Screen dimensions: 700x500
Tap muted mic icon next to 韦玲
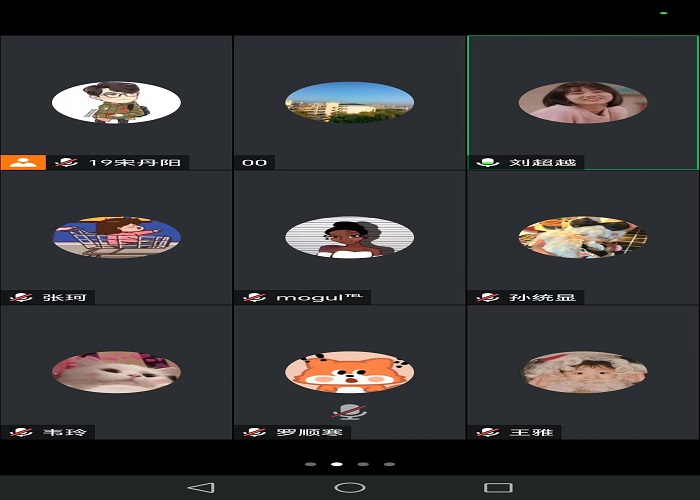21,432
